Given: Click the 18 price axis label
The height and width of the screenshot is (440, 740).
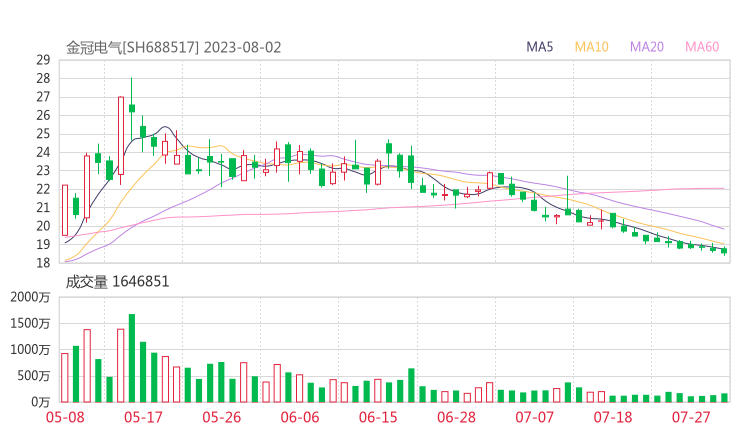Looking at the screenshot, I should [x=43, y=262].
